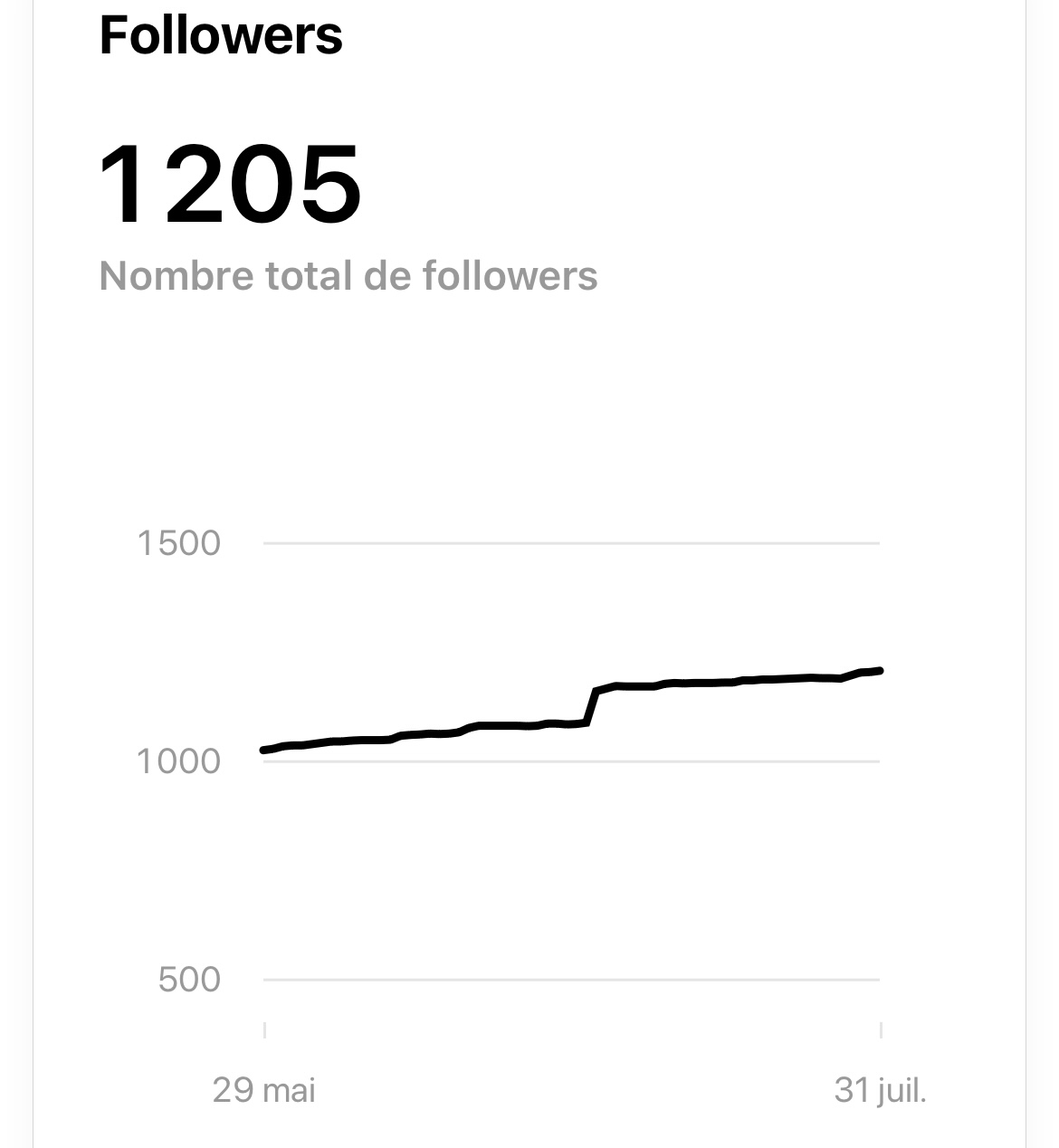Click the 1000 y-axis label
1059x1148 pixels.
(178, 761)
